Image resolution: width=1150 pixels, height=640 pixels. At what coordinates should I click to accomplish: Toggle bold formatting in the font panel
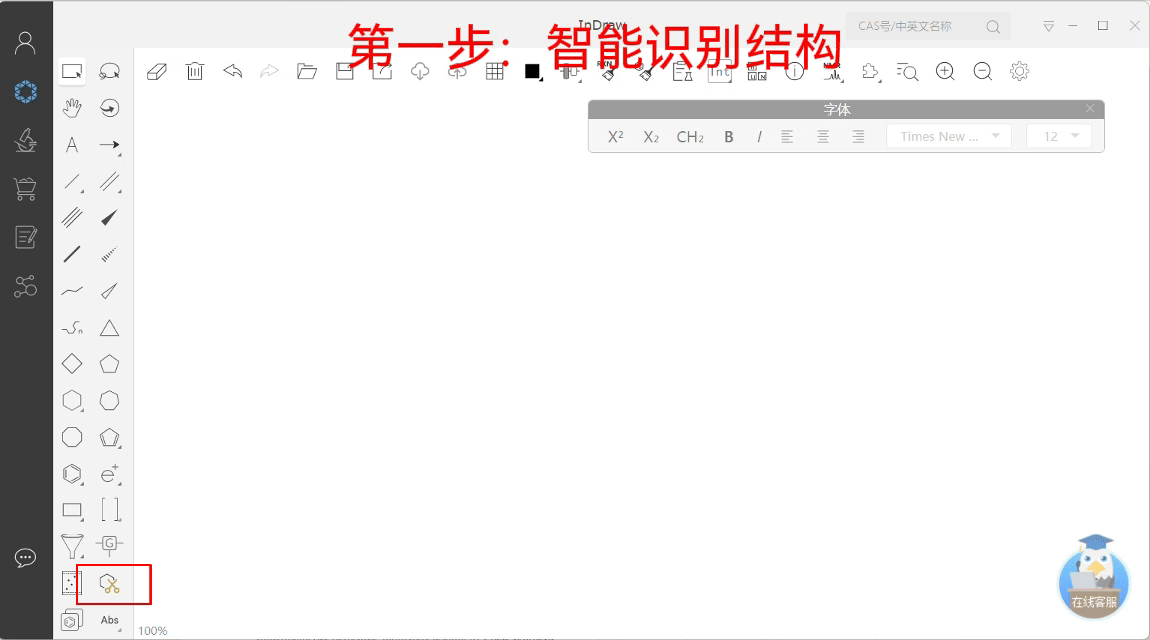pos(728,136)
